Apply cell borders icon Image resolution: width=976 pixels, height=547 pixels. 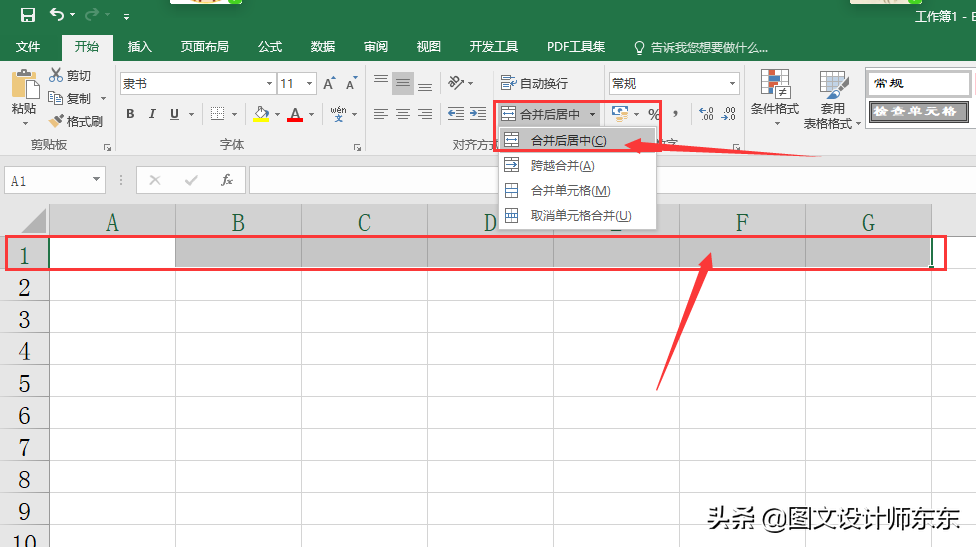(x=217, y=114)
